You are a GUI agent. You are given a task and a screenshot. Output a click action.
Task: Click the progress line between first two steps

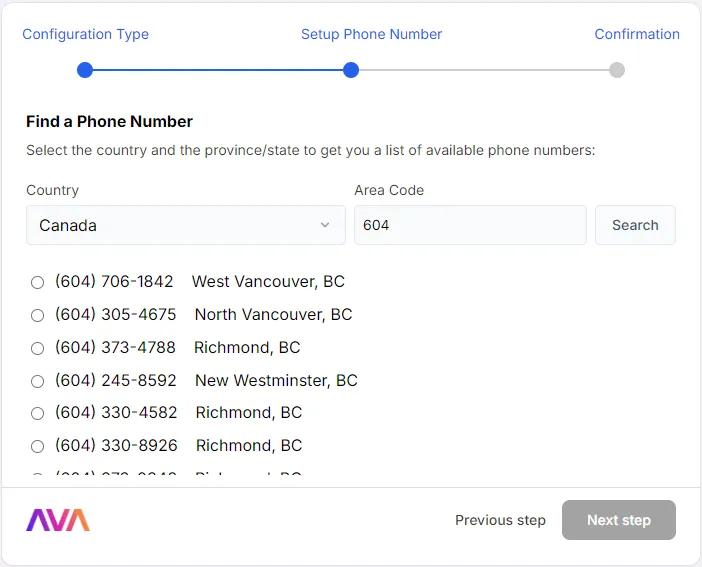[218, 70]
